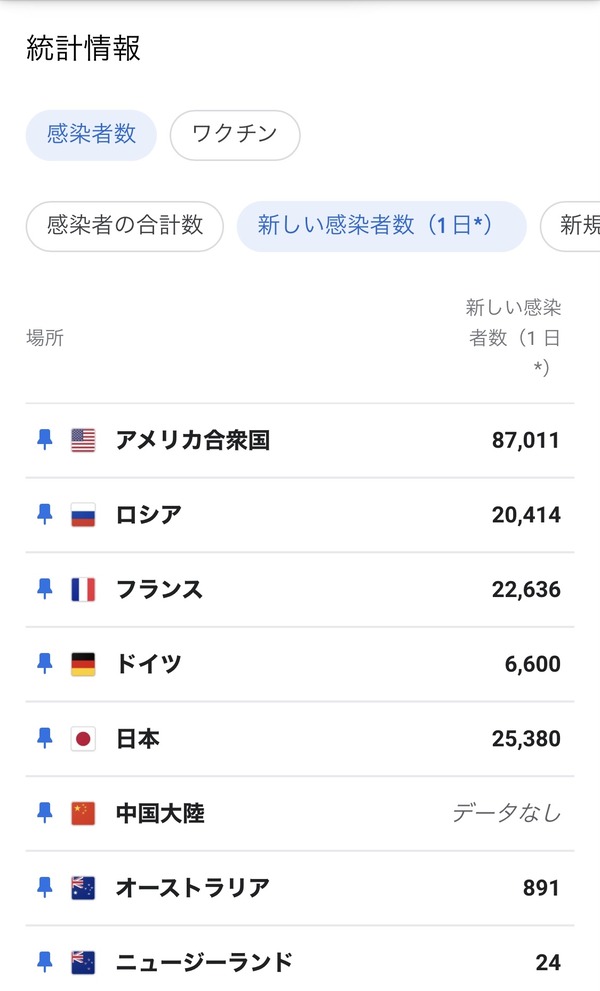Toggle the オーストラリア pin icon
The height and width of the screenshot is (991, 600).
[x=44, y=887]
